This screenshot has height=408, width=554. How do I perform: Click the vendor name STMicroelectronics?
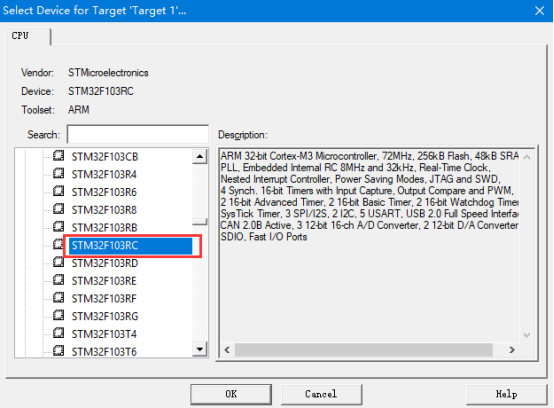[108, 73]
